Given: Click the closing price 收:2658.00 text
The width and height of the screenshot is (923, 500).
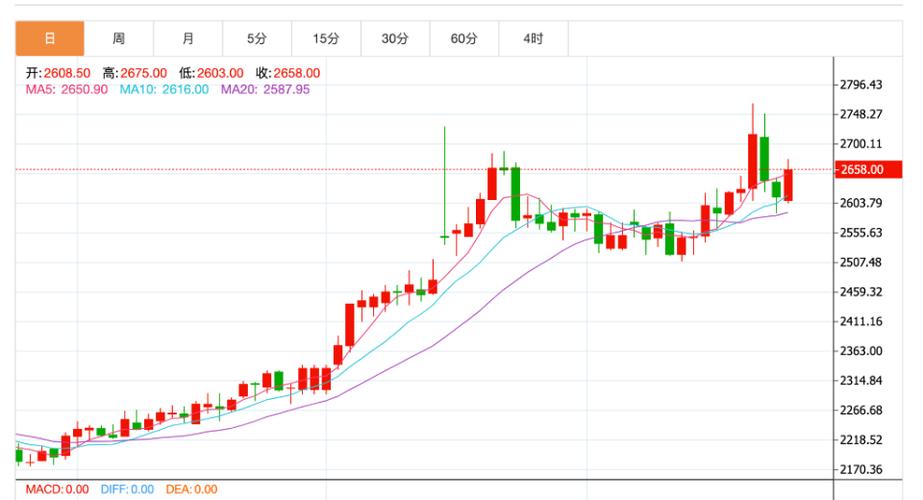Looking at the screenshot, I should pos(287,73).
